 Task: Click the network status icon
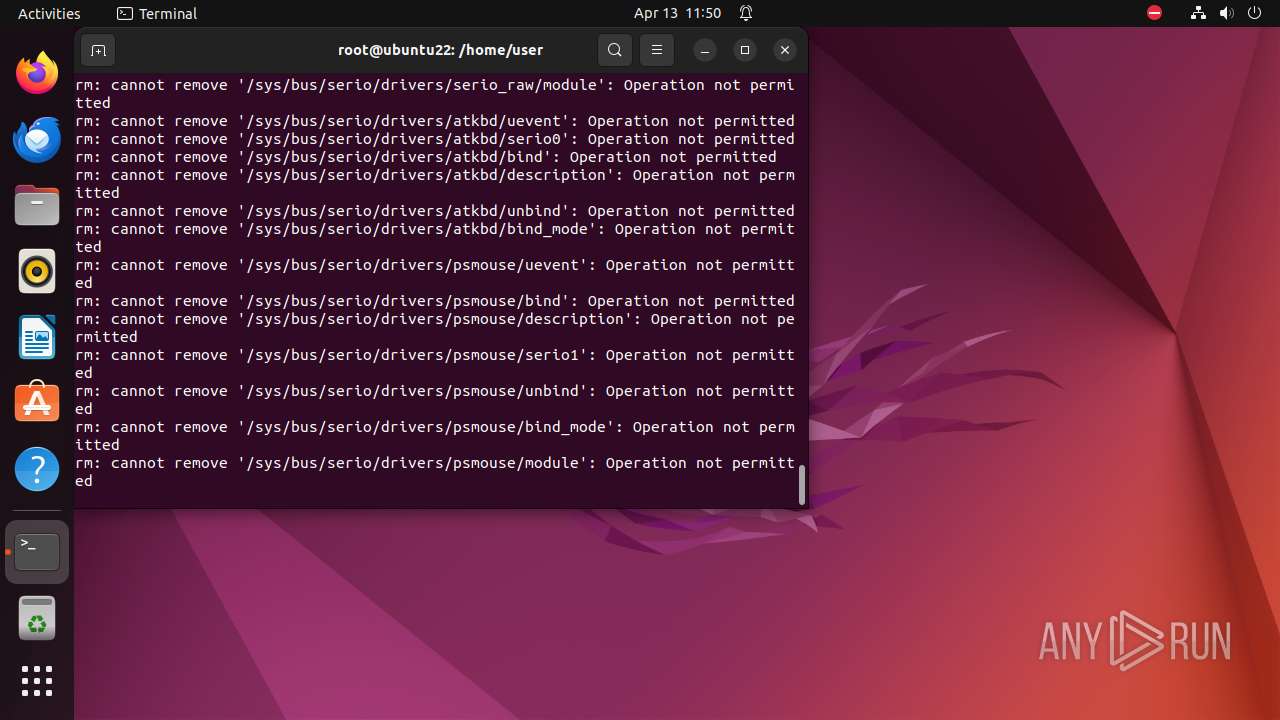pos(1198,13)
